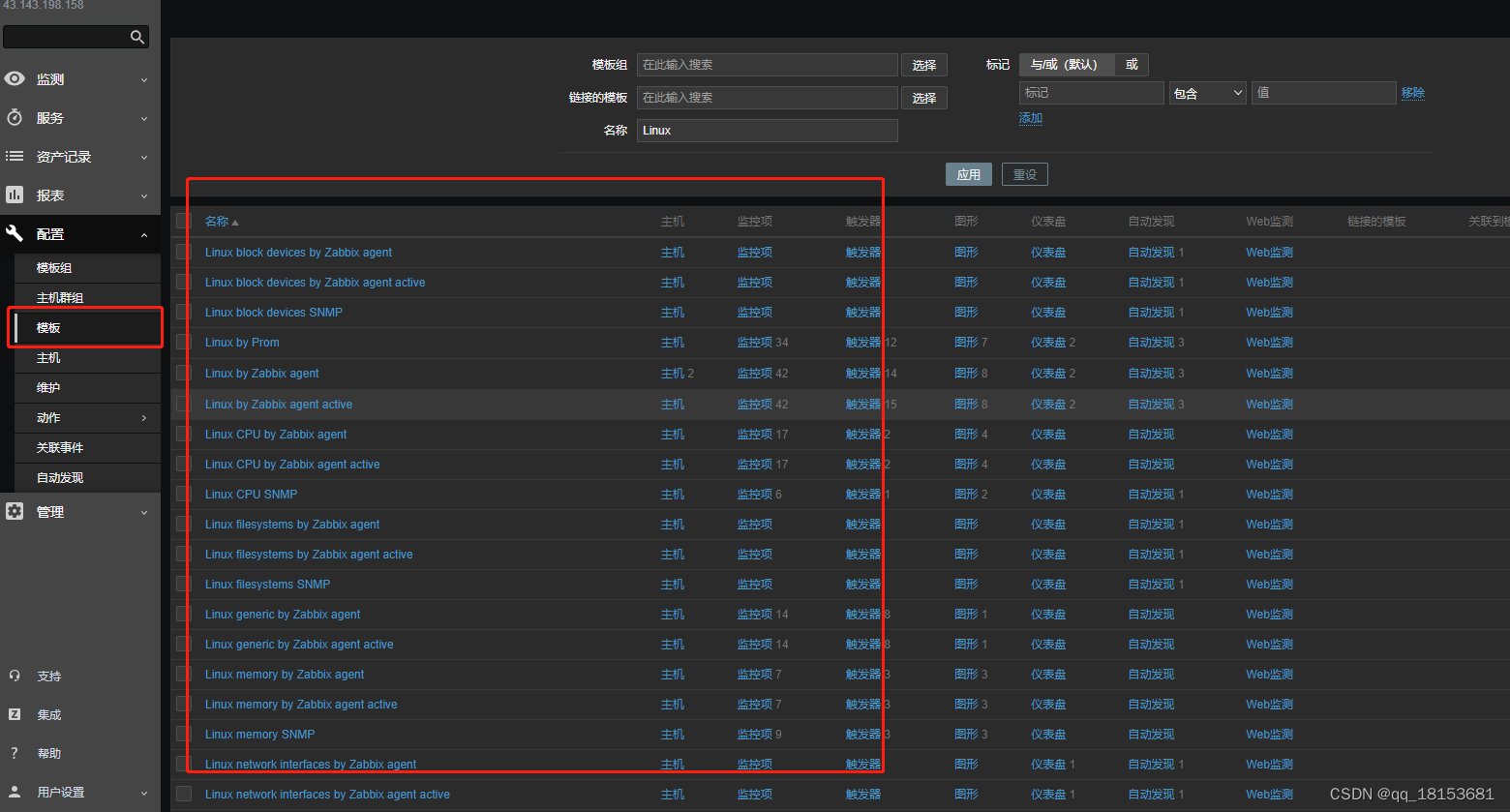Viewport: 1510px width, 812px height.
Task: Click the 帮助 question mark icon
Action: tap(15, 753)
